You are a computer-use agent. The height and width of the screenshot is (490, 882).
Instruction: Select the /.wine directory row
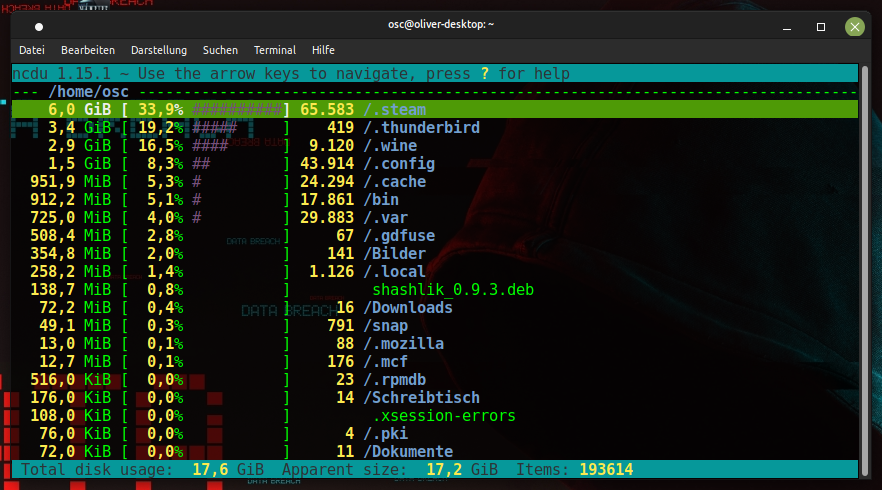coord(435,146)
